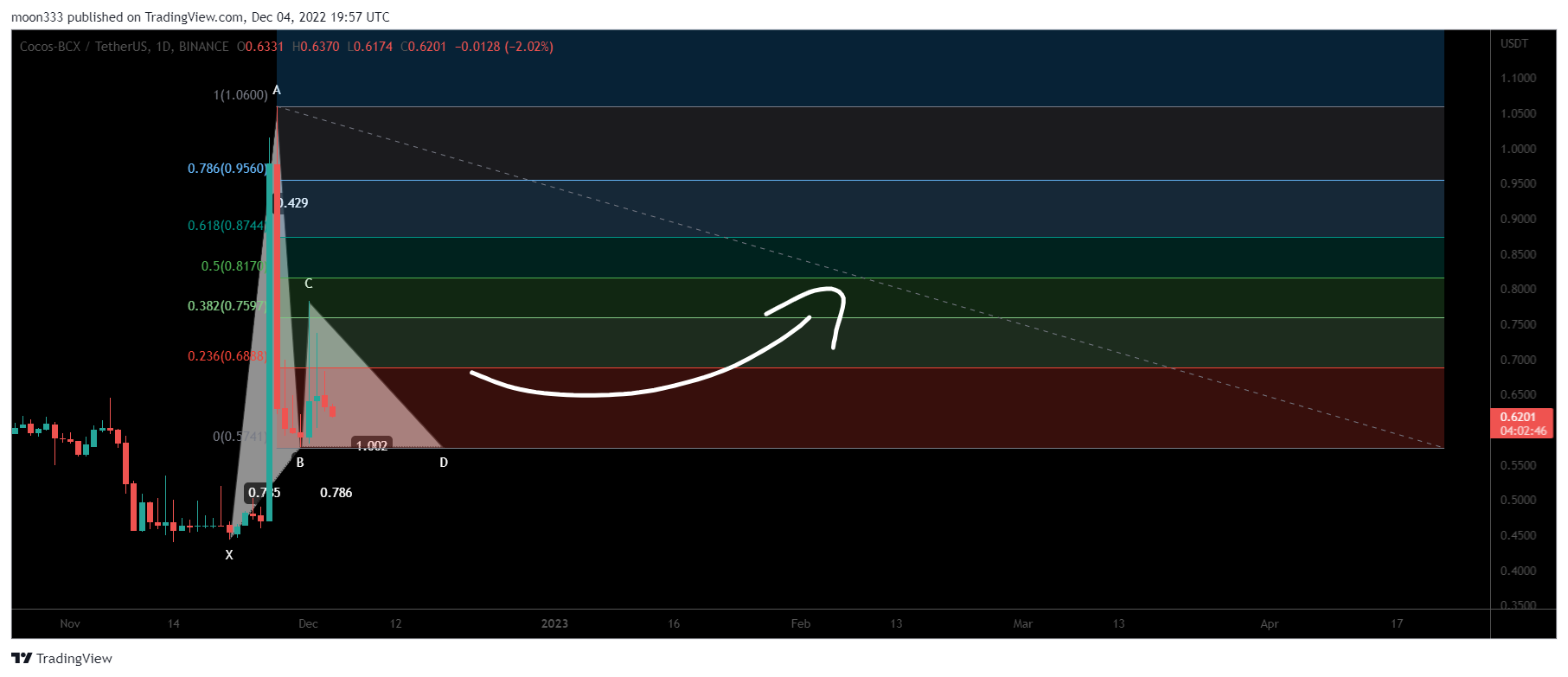Click the high value H0.6370
Screen dimensions: 1568x677
tap(316, 47)
